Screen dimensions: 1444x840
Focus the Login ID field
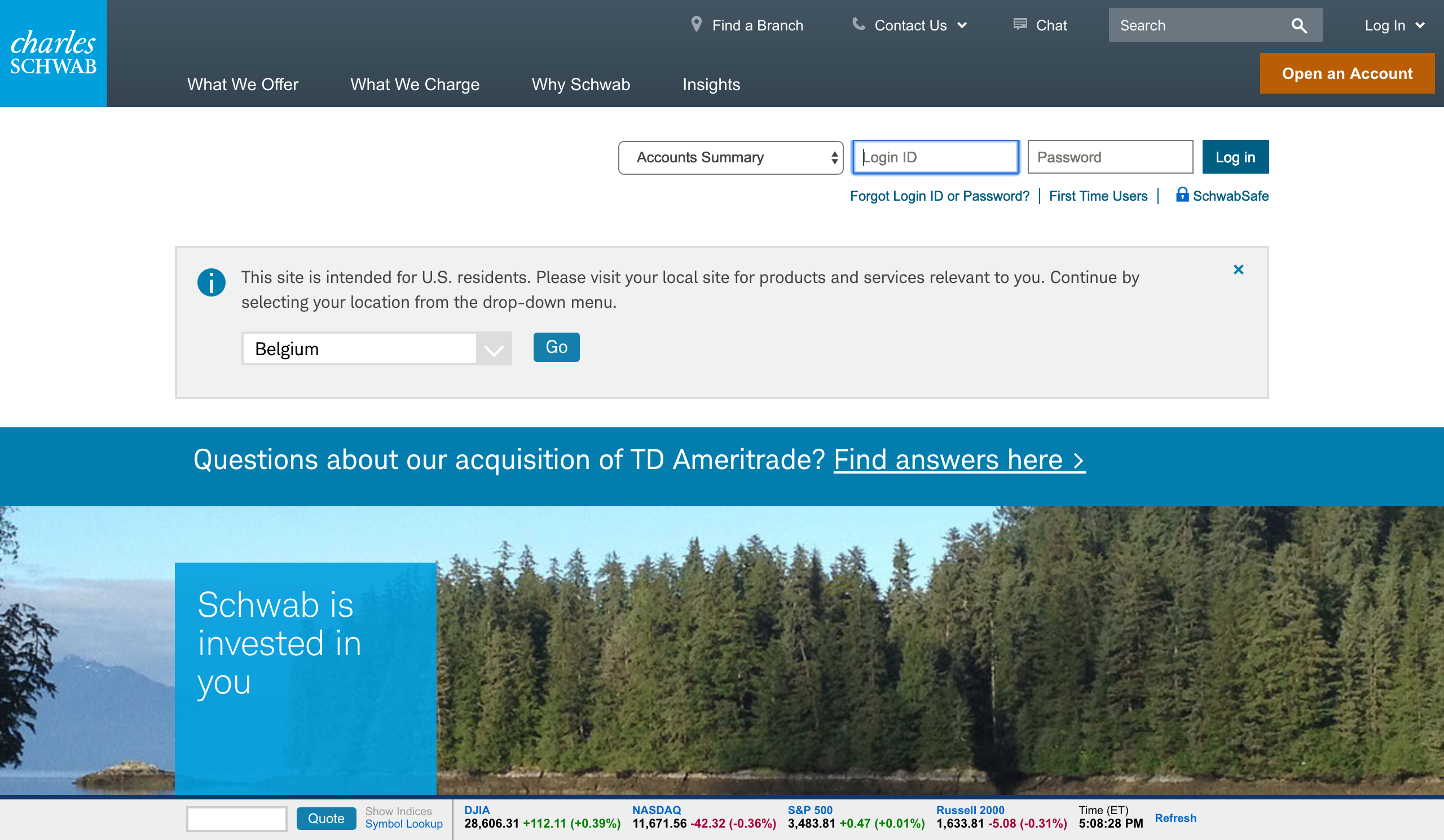point(935,157)
